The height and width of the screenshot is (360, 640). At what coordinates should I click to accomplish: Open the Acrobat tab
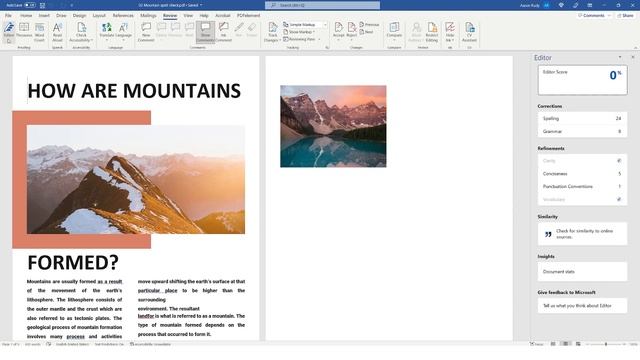[222, 16]
